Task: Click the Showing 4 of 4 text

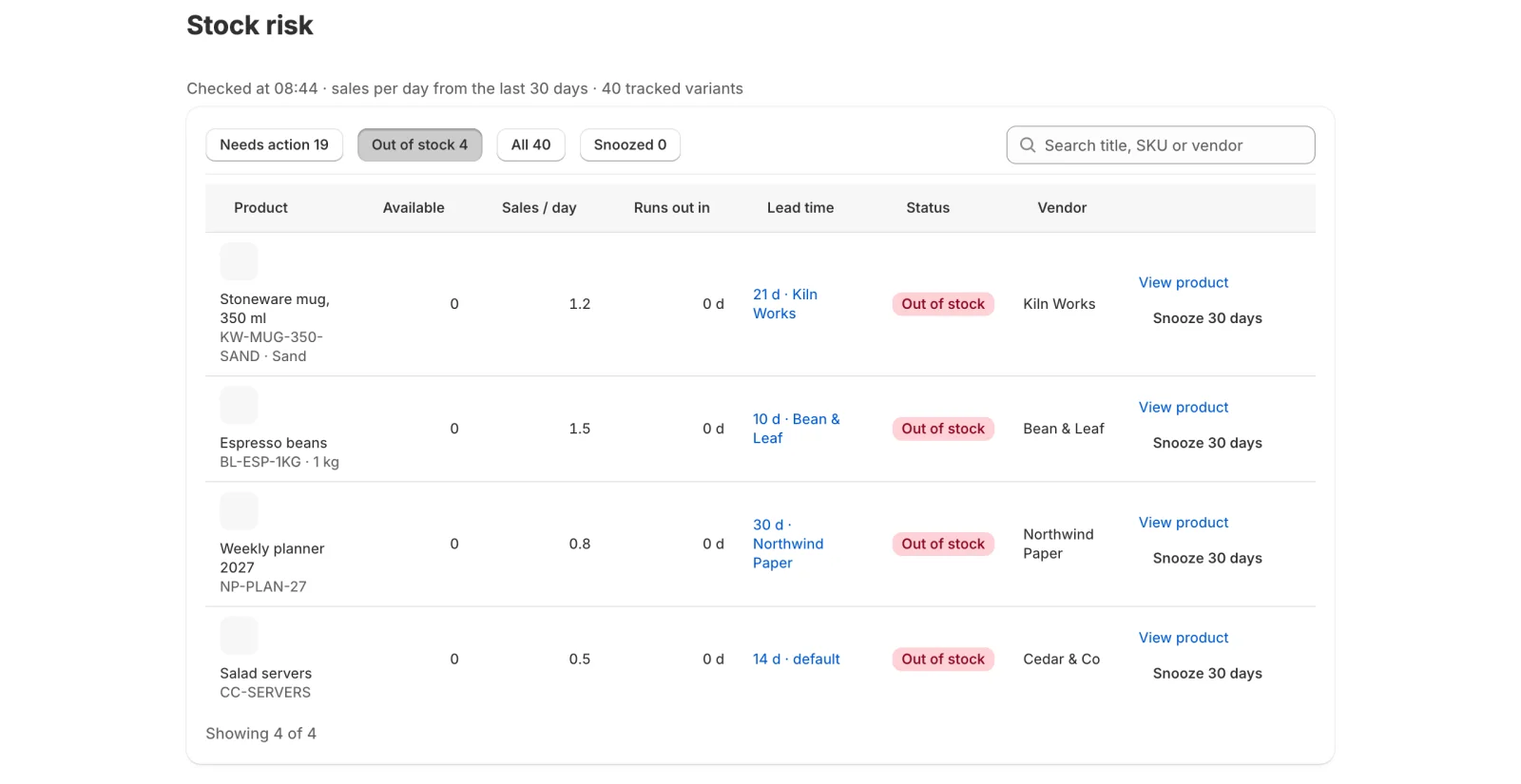Action: 261,734
